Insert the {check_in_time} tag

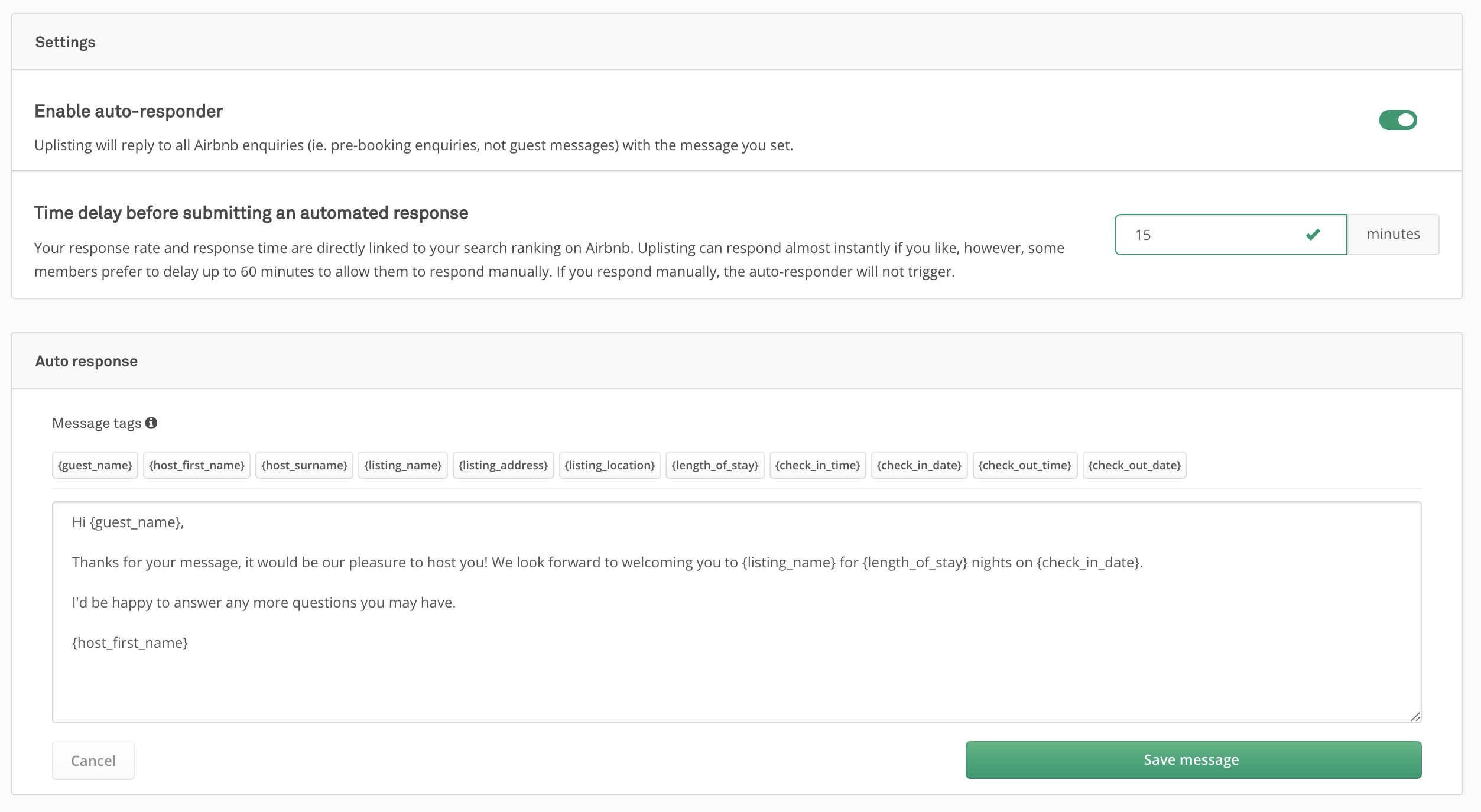[x=817, y=465]
